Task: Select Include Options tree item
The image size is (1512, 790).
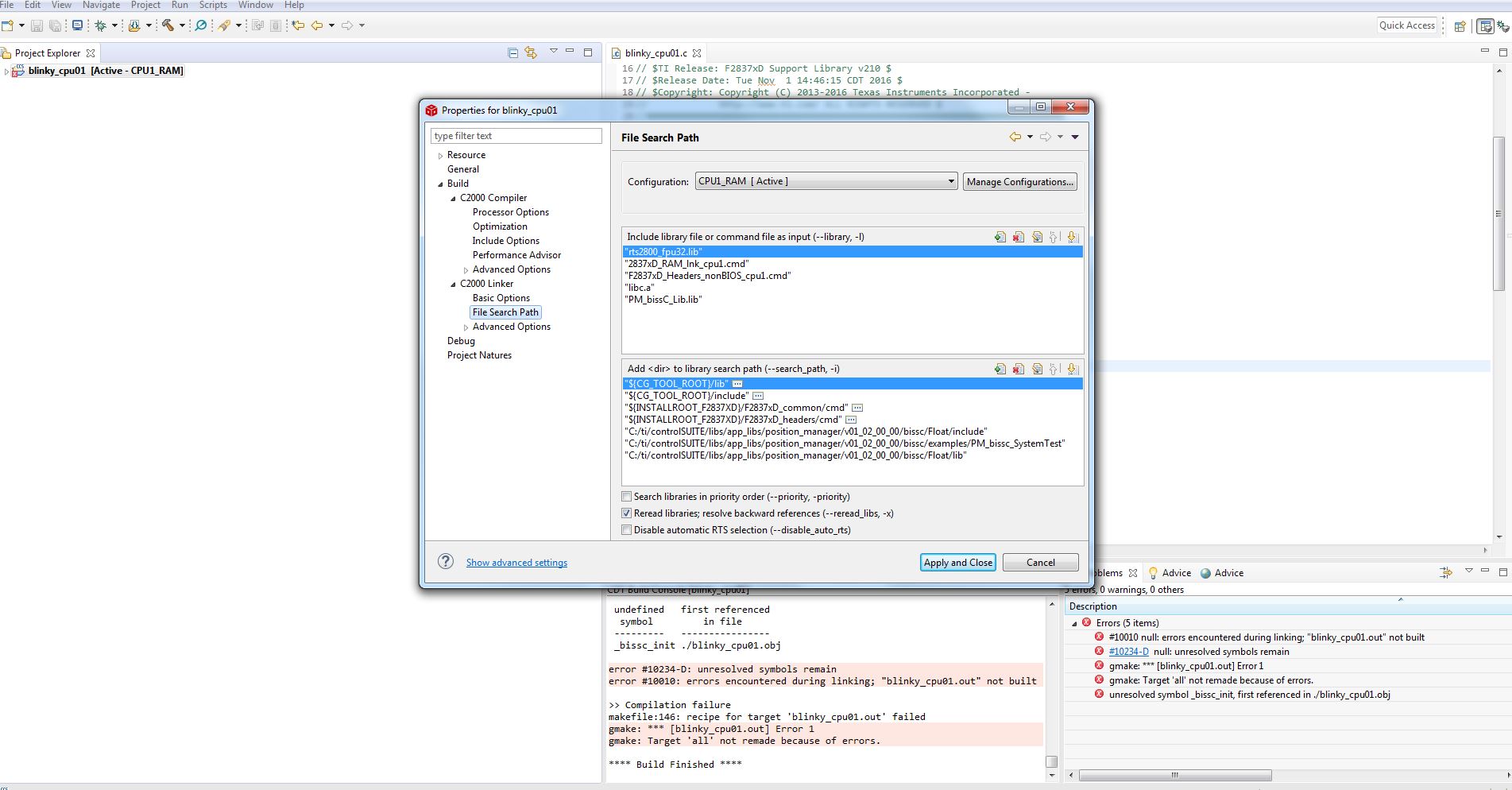Action: [x=506, y=241]
